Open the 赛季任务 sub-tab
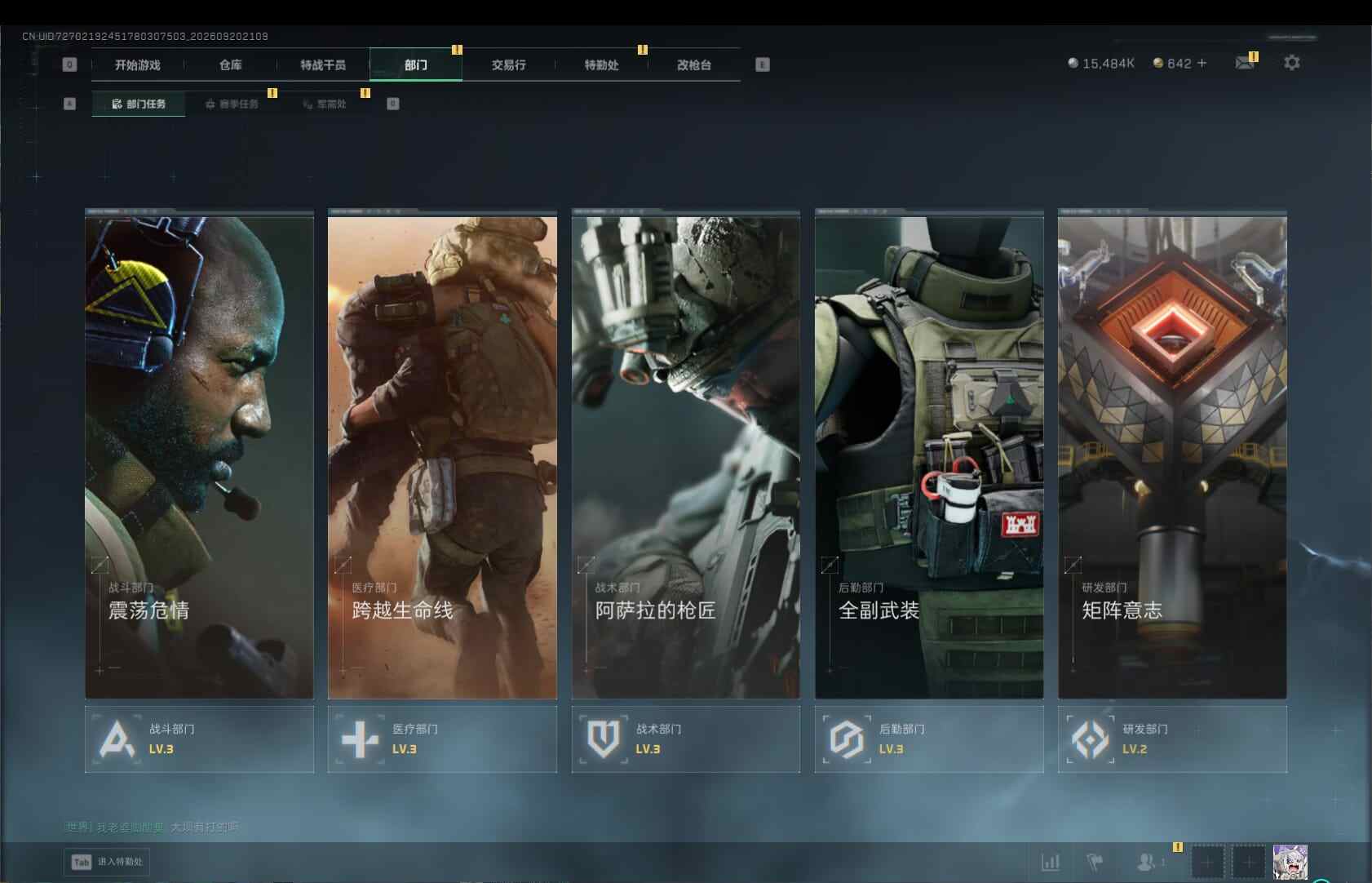Screen dimensions: 1372x883 pyautogui.click(x=232, y=104)
